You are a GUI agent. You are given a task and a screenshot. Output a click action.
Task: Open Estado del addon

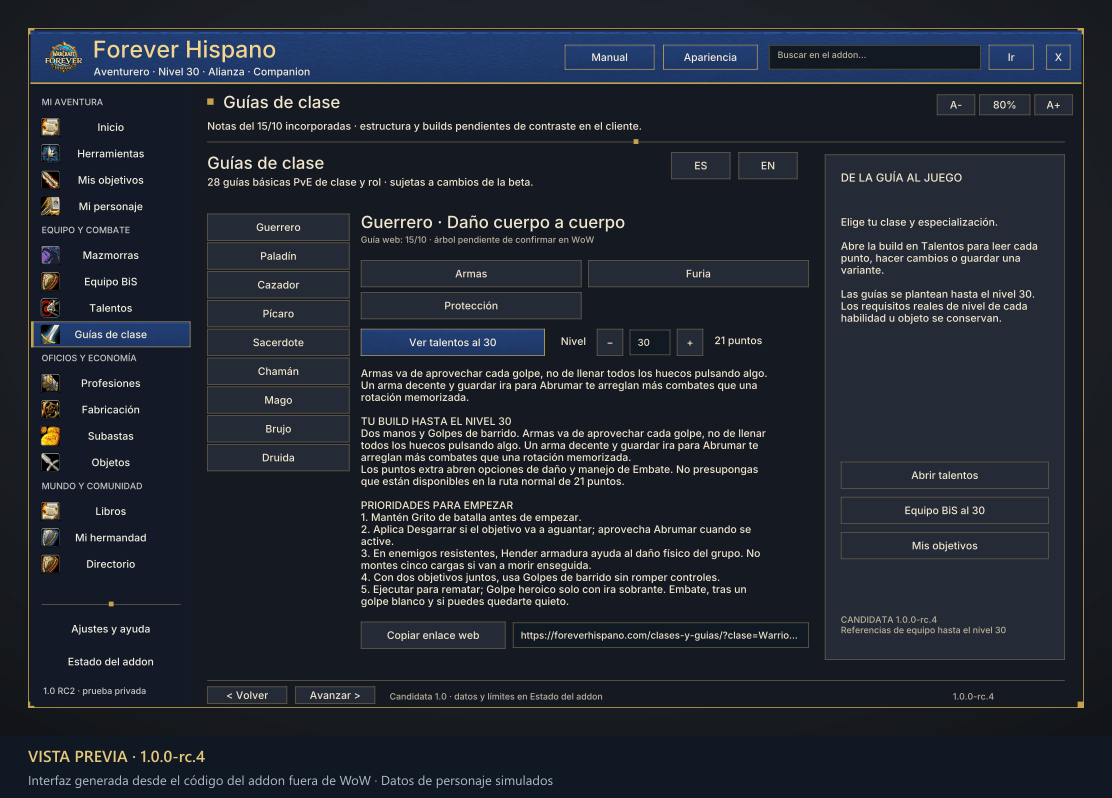pos(111,662)
